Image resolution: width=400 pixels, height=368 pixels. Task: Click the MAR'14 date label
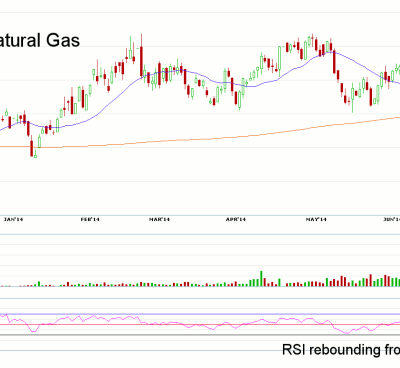click(159, 219)
